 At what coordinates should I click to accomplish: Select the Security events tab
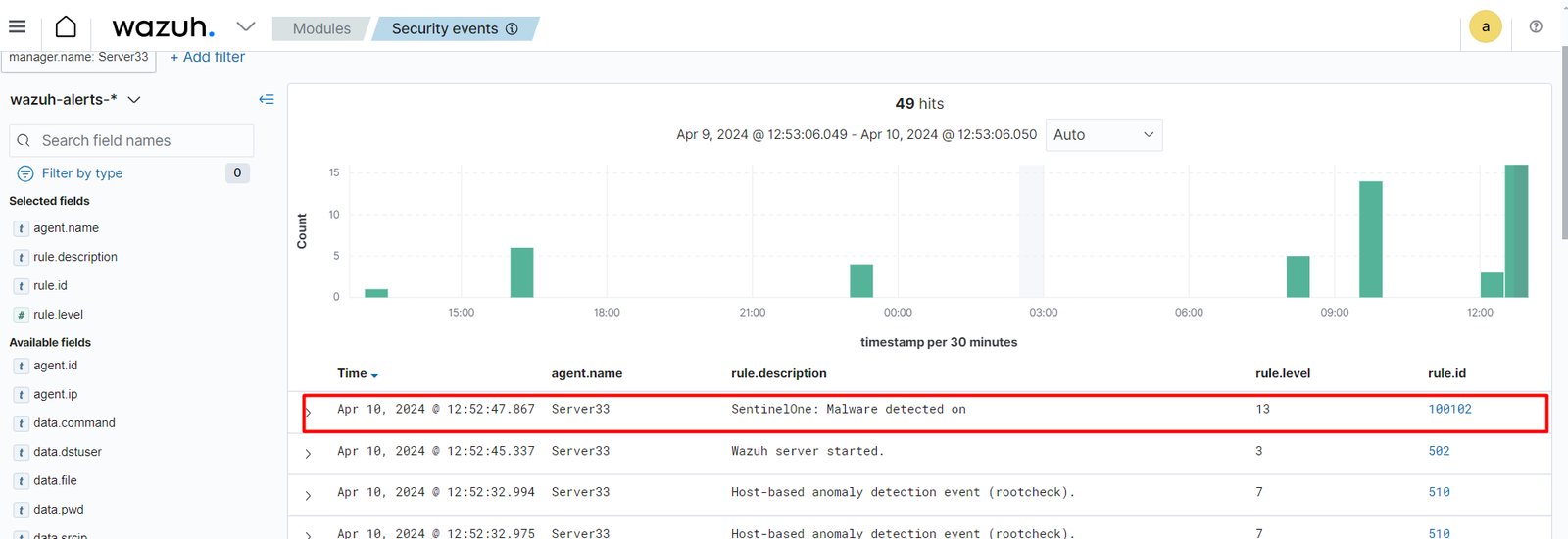[x=445, y=29]
